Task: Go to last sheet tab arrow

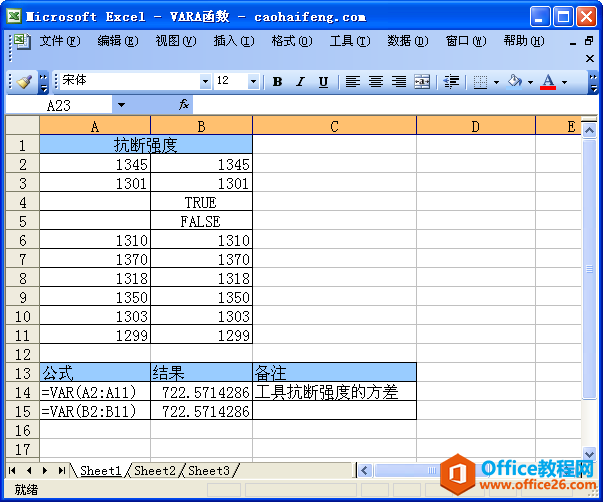Action: click(62, 470)
